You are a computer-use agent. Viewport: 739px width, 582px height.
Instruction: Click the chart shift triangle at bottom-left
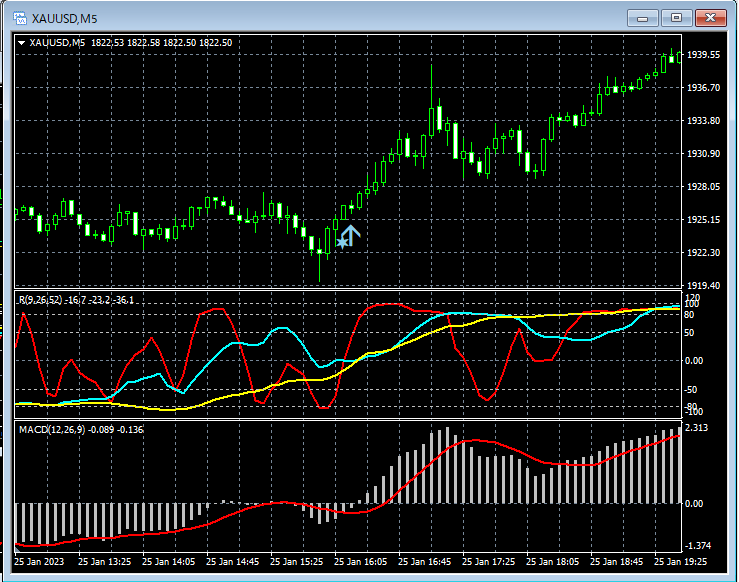(x=17, y=549)
